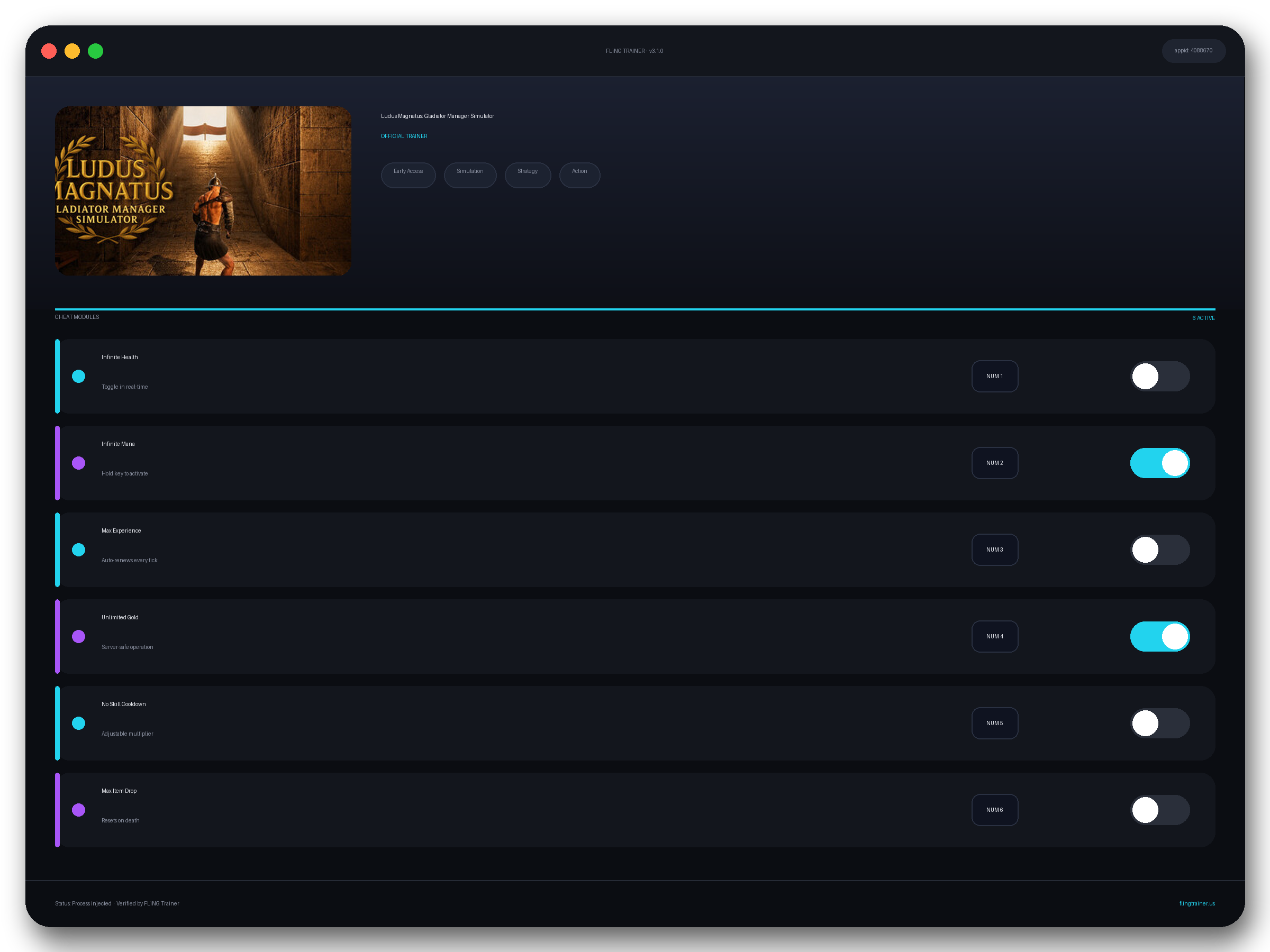Click NUM 3 hotkey button

[994, 550]
